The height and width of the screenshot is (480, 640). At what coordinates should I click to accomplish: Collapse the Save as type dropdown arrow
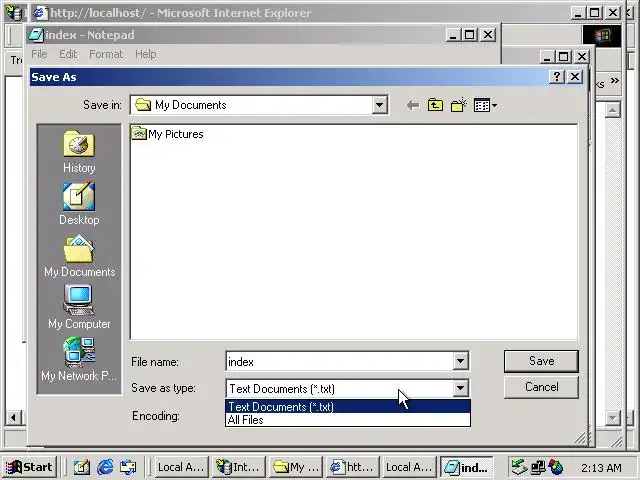point(460,388)
